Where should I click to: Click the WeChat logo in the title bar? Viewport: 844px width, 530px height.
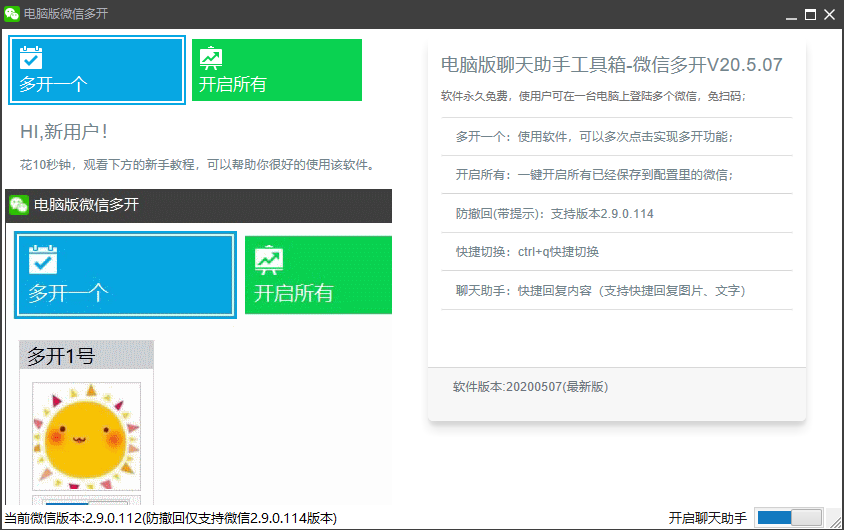[12, 14]
